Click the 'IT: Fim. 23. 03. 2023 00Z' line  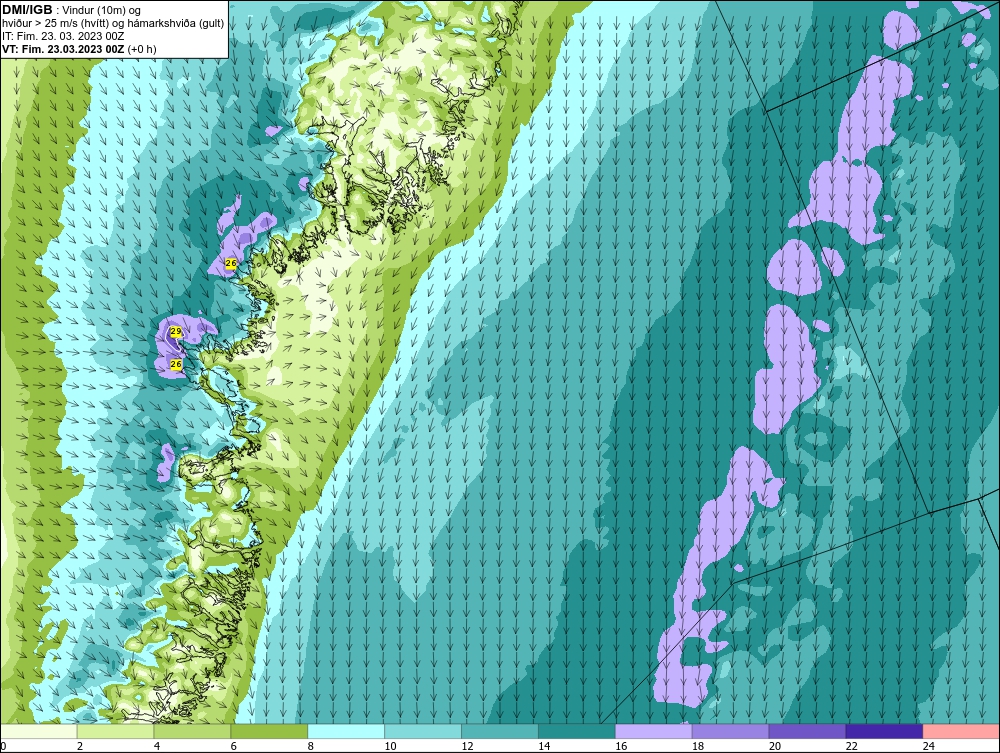tap(63, 36)
